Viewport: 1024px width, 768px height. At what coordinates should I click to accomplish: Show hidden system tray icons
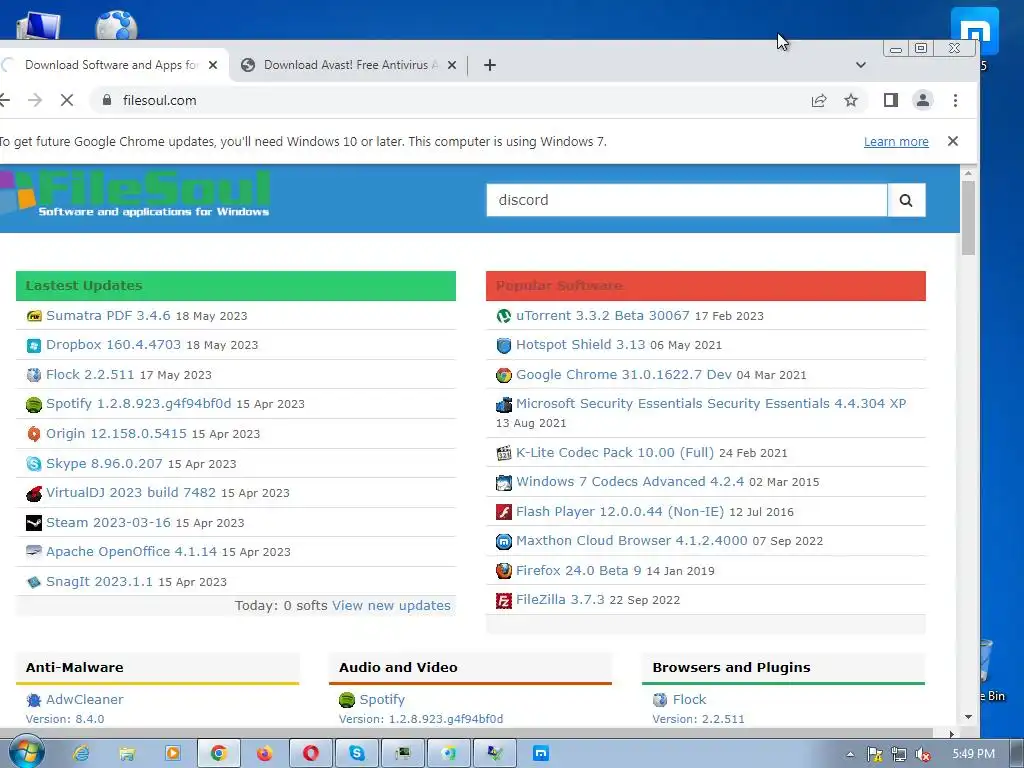pos(850,754)
